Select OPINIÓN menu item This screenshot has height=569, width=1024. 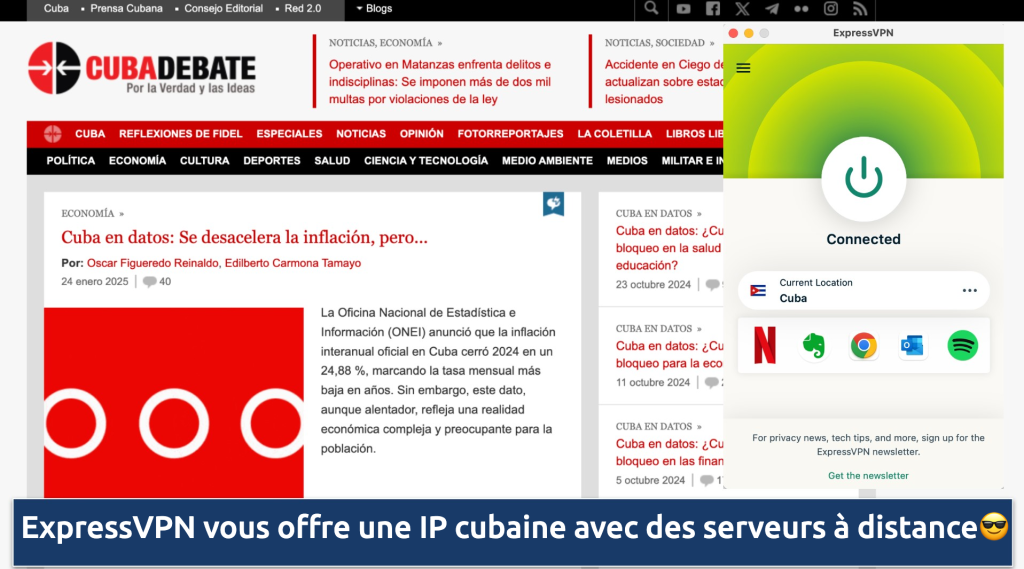[x=422, y=134]
